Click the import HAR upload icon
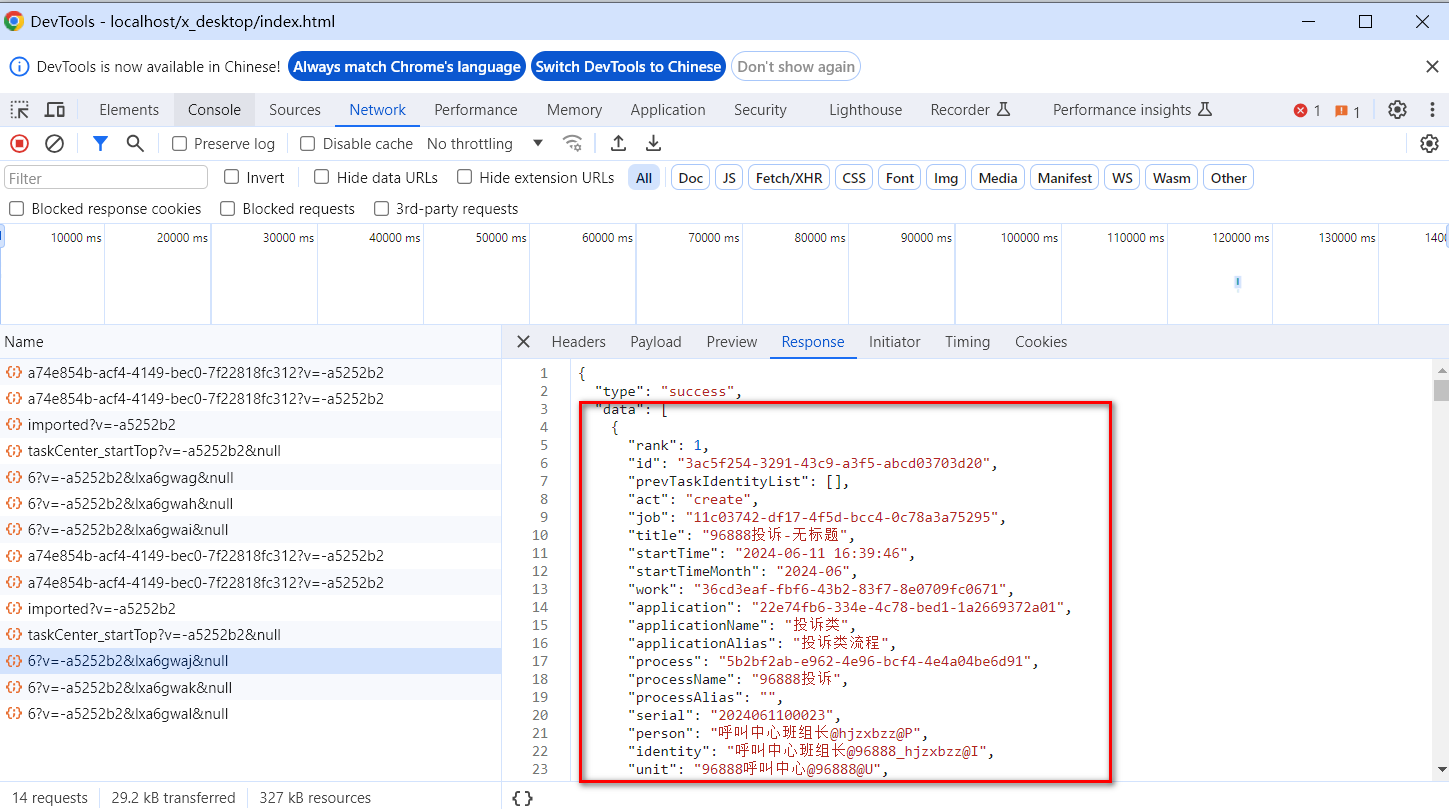Screen dimensions: 1449x809 click(x=618, y=144)
